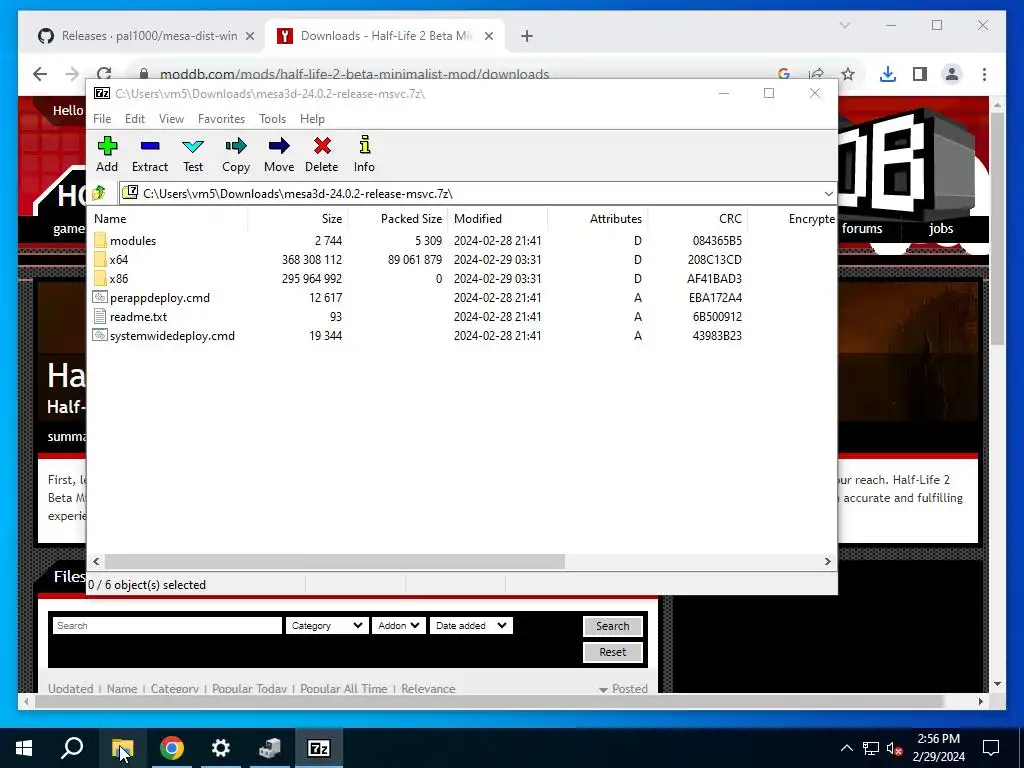Switch to Chrome in taskbar
This screenshot has width=1024, height=768.
tap(172, 748)
